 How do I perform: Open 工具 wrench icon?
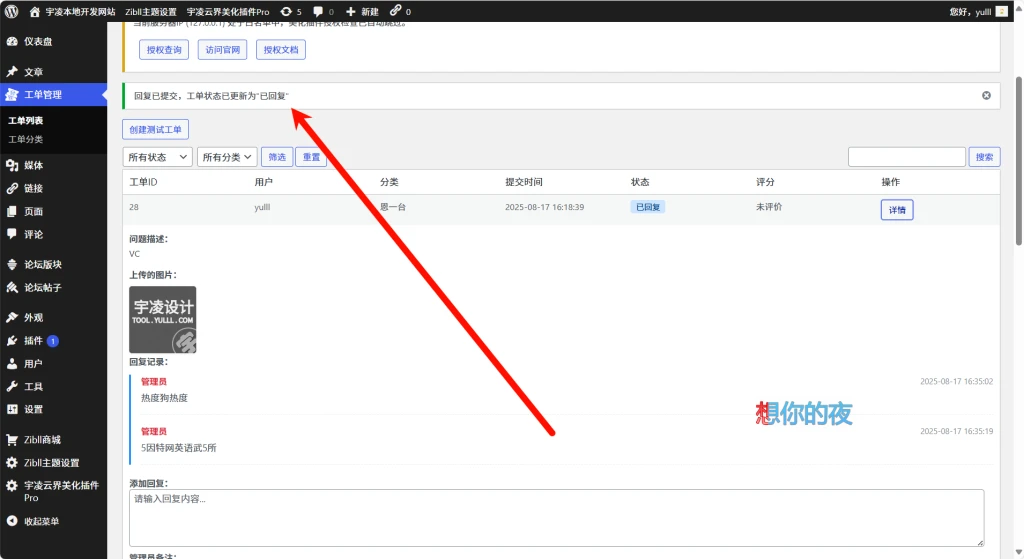[12, 387]
